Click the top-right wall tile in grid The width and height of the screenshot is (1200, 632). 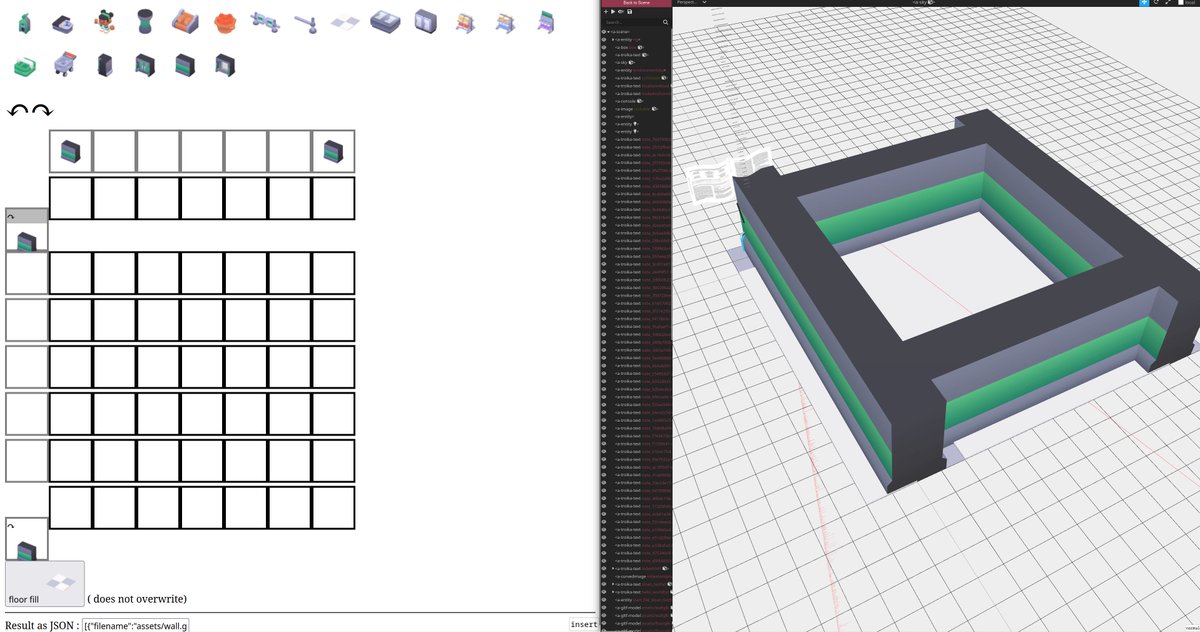(x=333, y=152)
